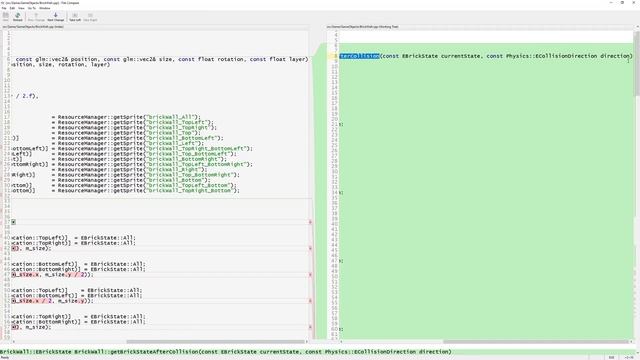The width and height of the screenshot is (640, 360).
Task: Click right pane horizontal scrollbar thumb
Action: (x=536, y=342)
